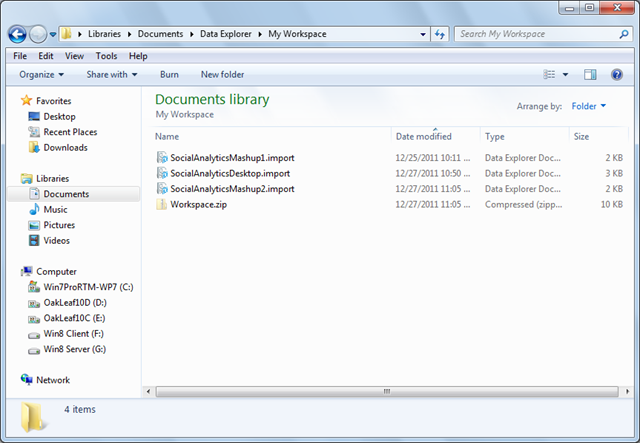Open the Edit menu

point(46,56)
